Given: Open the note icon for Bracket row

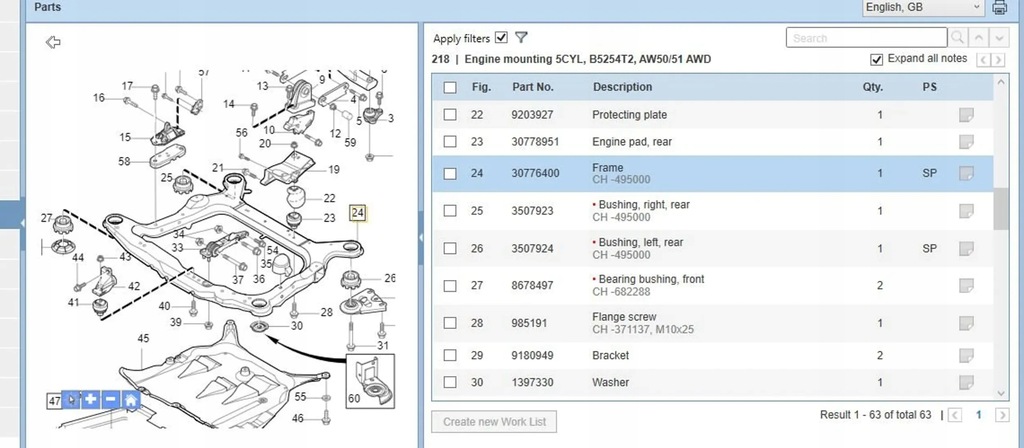Looking at the screenshot, I should point(966,356).
